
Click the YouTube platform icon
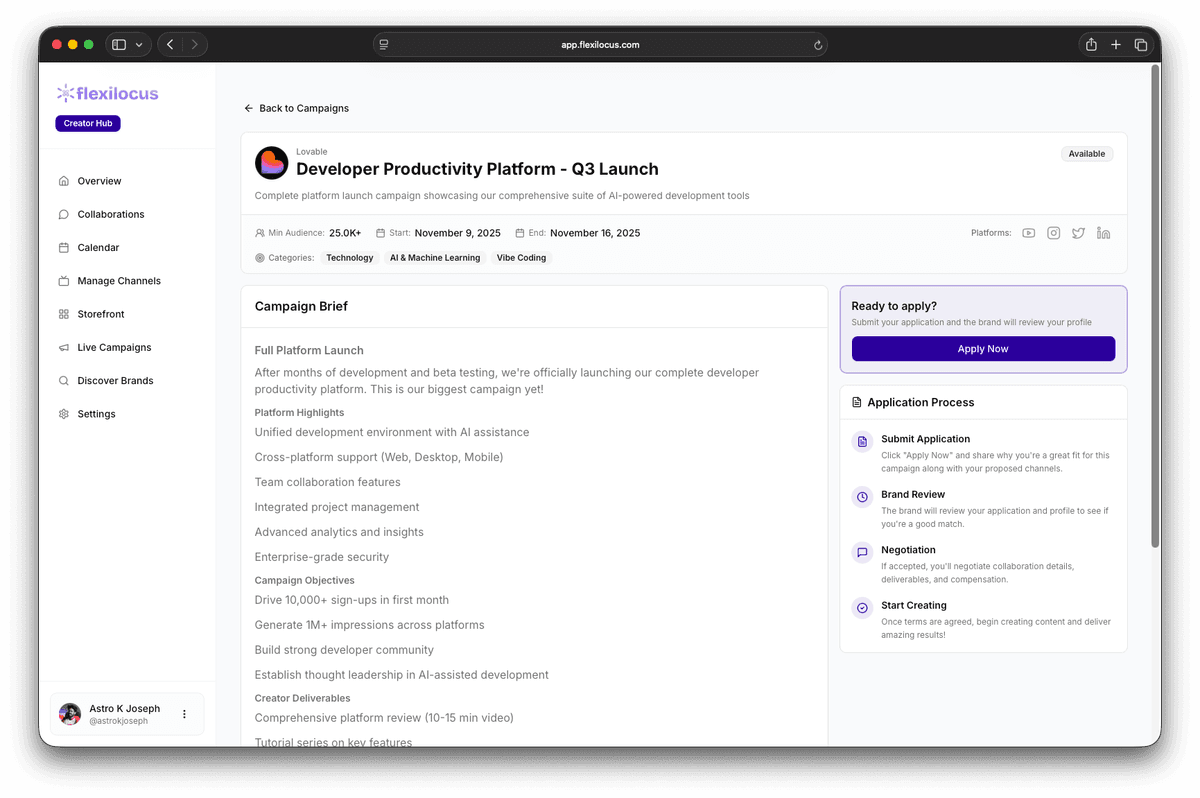pyautogui.click(x=1029, y=233)
